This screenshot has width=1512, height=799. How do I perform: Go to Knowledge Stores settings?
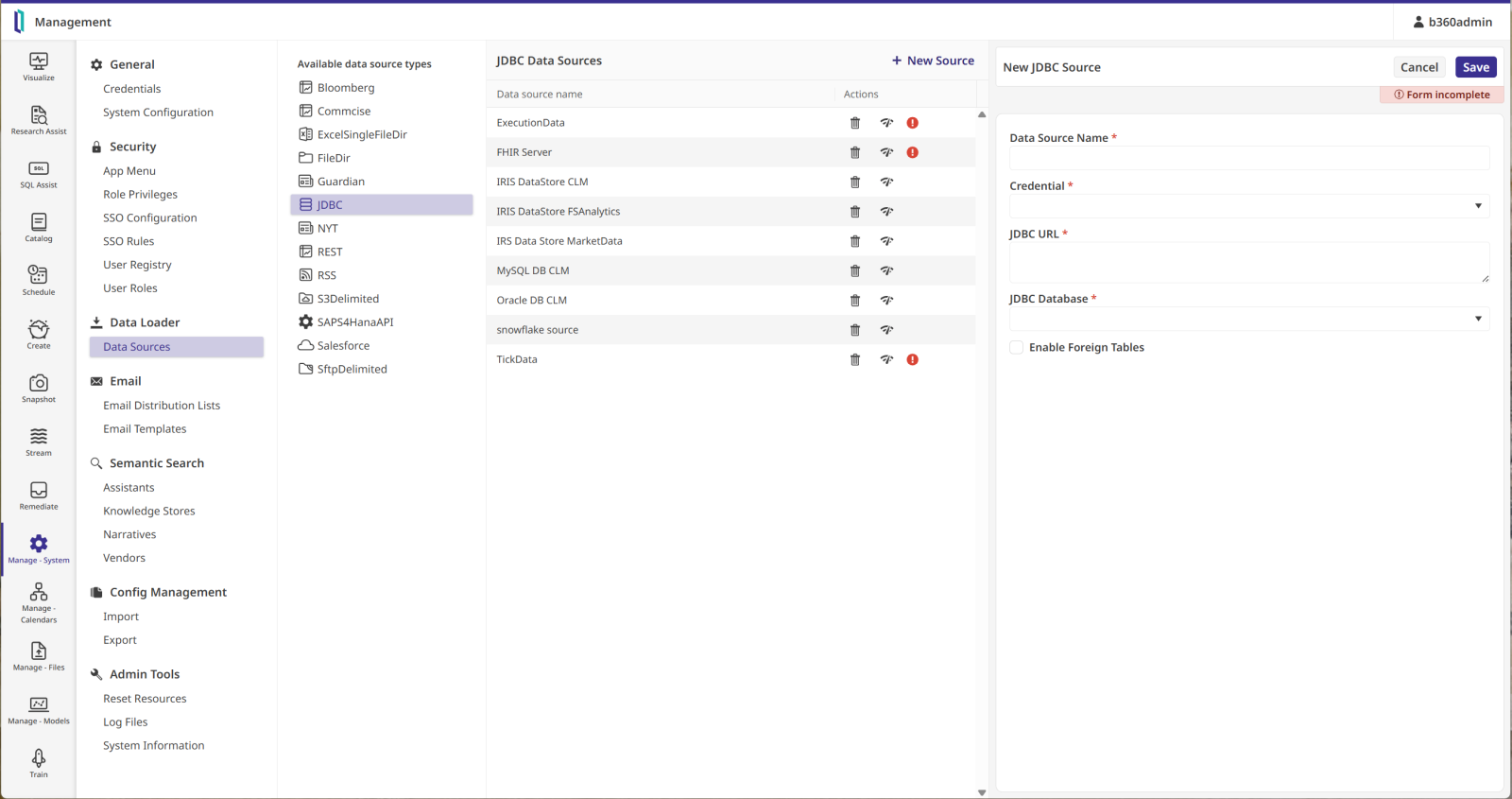pyautogui.click(x=149, y=512)
